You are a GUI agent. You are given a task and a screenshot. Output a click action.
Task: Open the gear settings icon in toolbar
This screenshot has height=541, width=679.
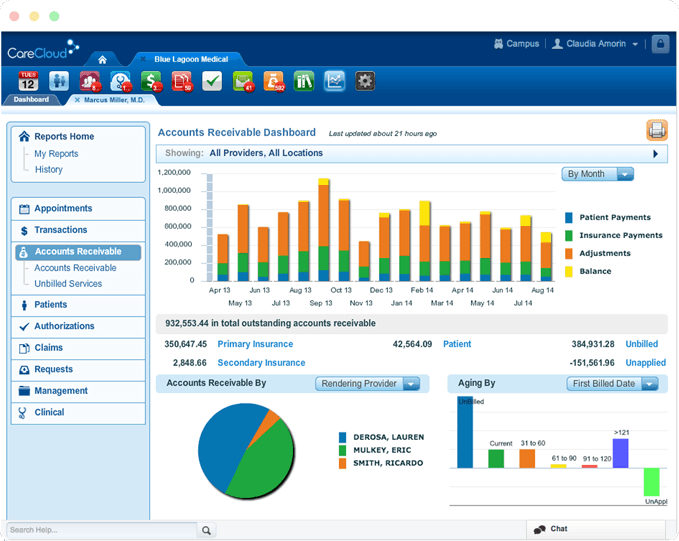click(x=365, y=81)
